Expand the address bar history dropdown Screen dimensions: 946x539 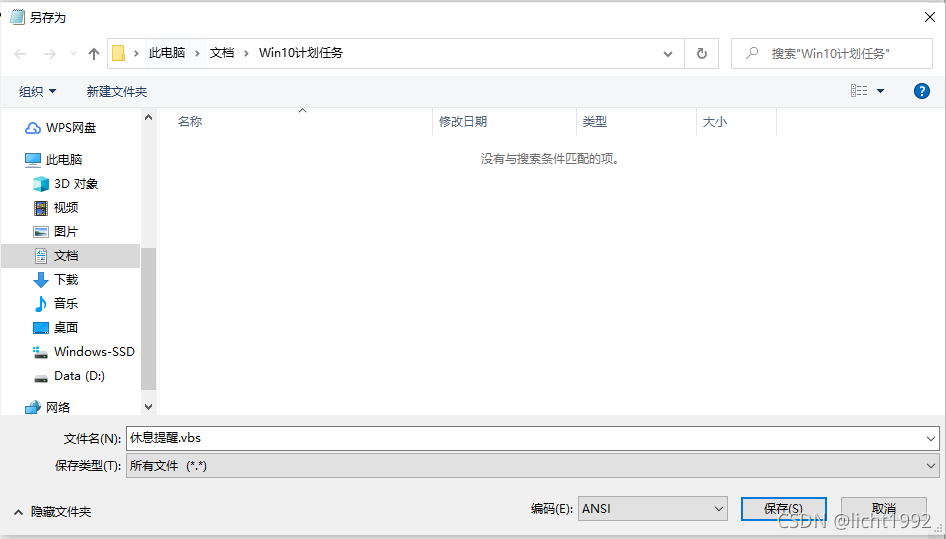(668, 54)
